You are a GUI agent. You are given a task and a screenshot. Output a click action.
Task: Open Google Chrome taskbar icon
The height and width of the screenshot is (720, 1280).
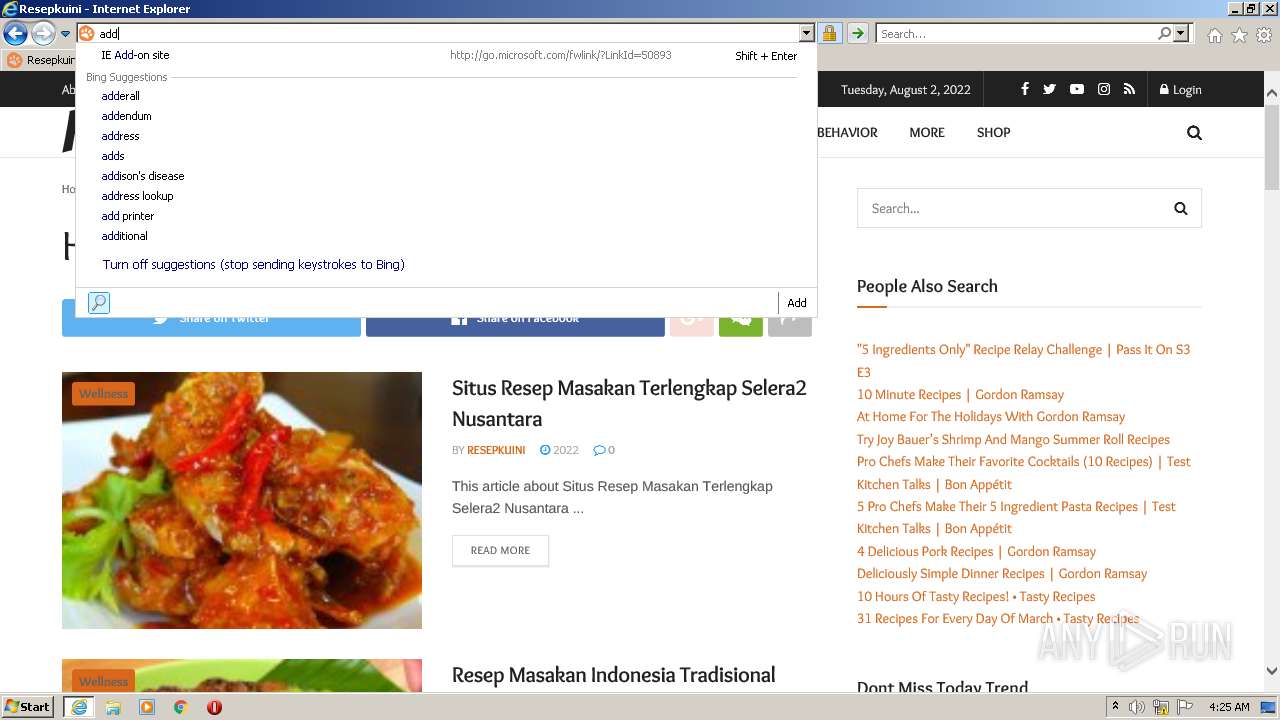pos(181,707)
